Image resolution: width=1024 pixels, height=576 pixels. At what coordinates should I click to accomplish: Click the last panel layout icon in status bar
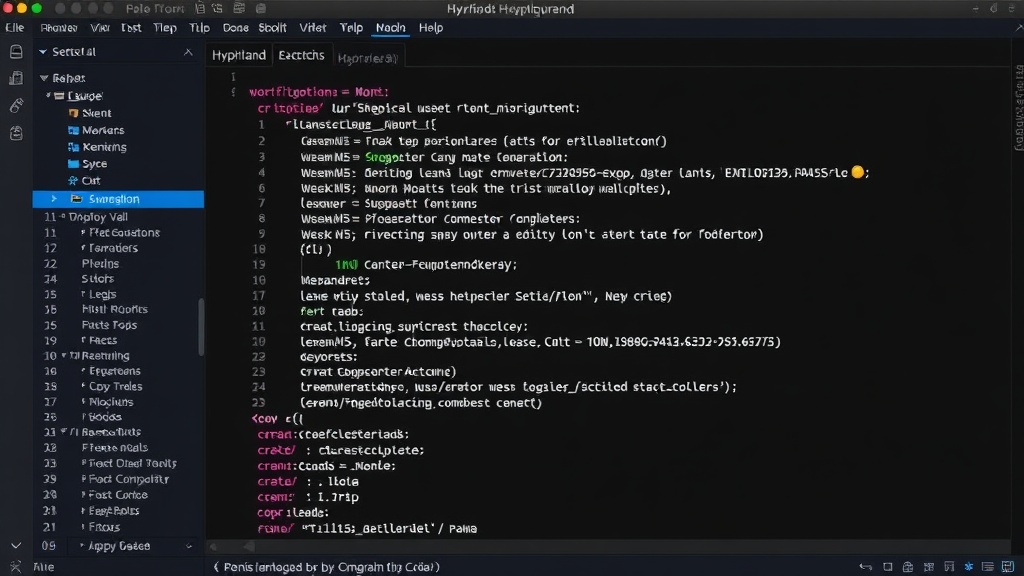coord(1008,567)
